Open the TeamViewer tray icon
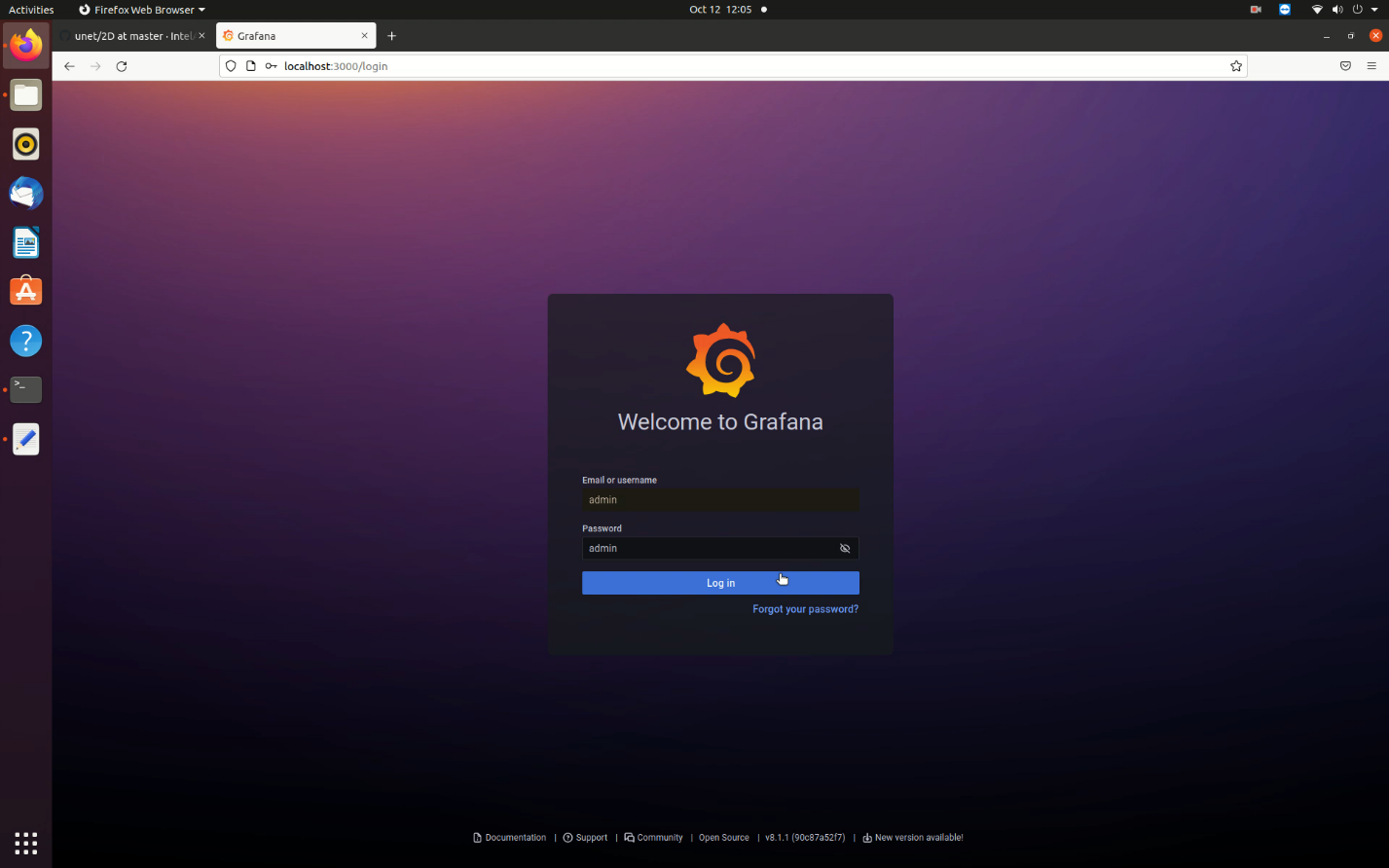 (1285, 10)
